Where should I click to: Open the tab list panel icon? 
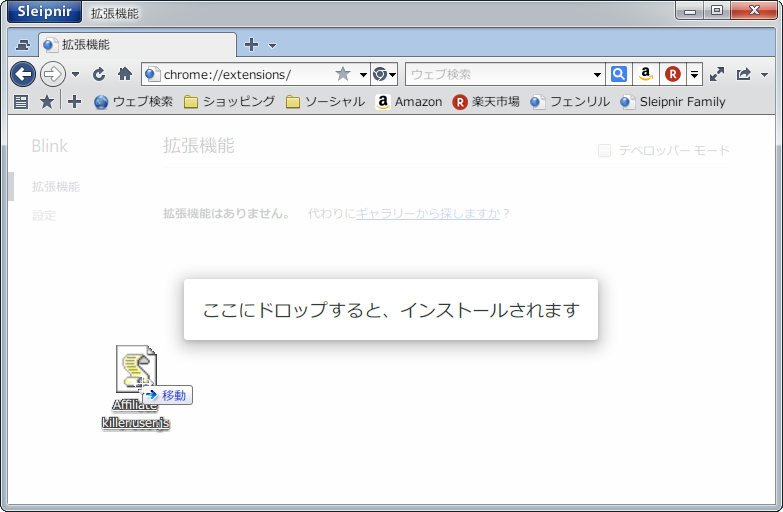tap(23, 45)
